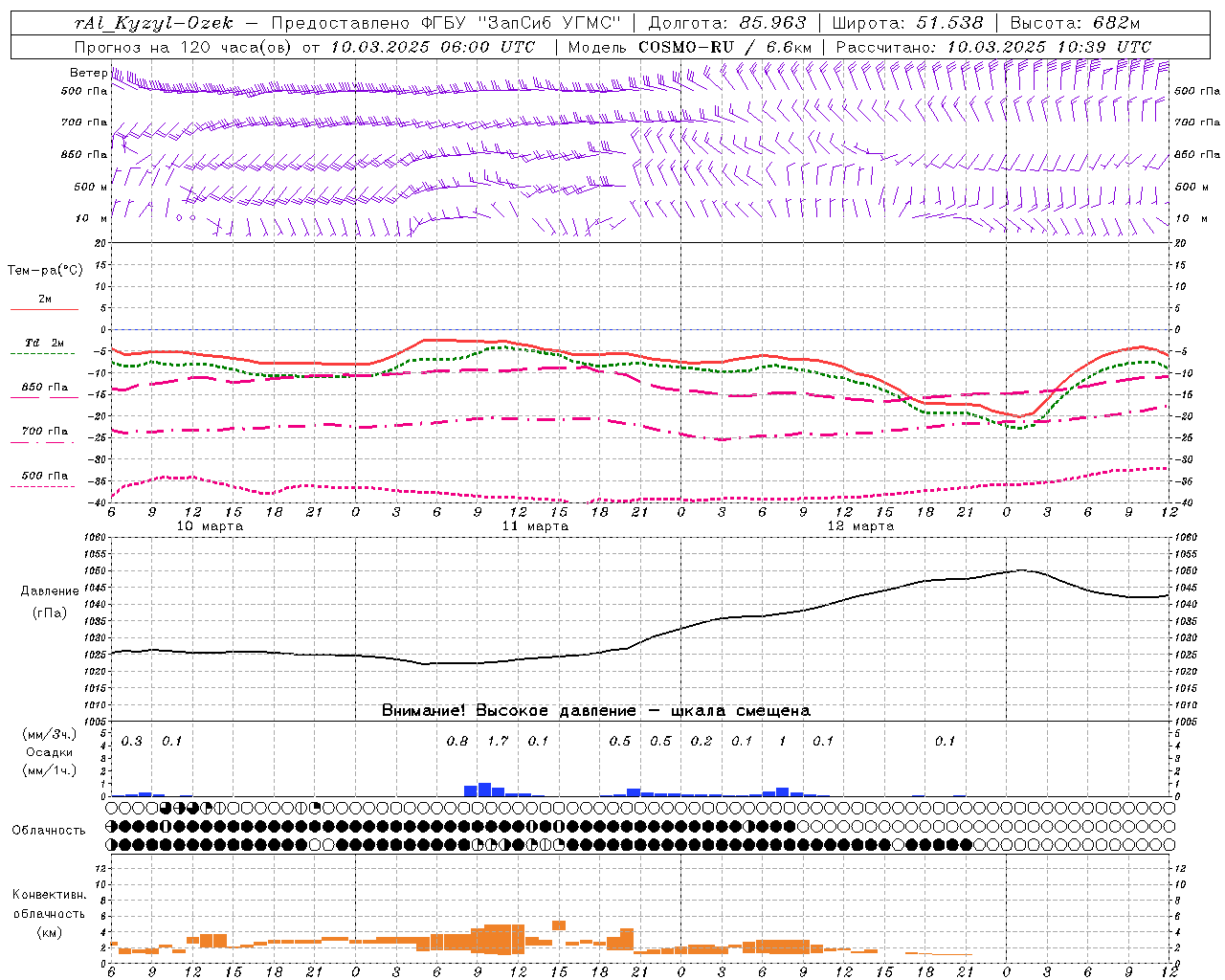Click the Конвективн. label text

pyautogui.click(x=49, y=895)
